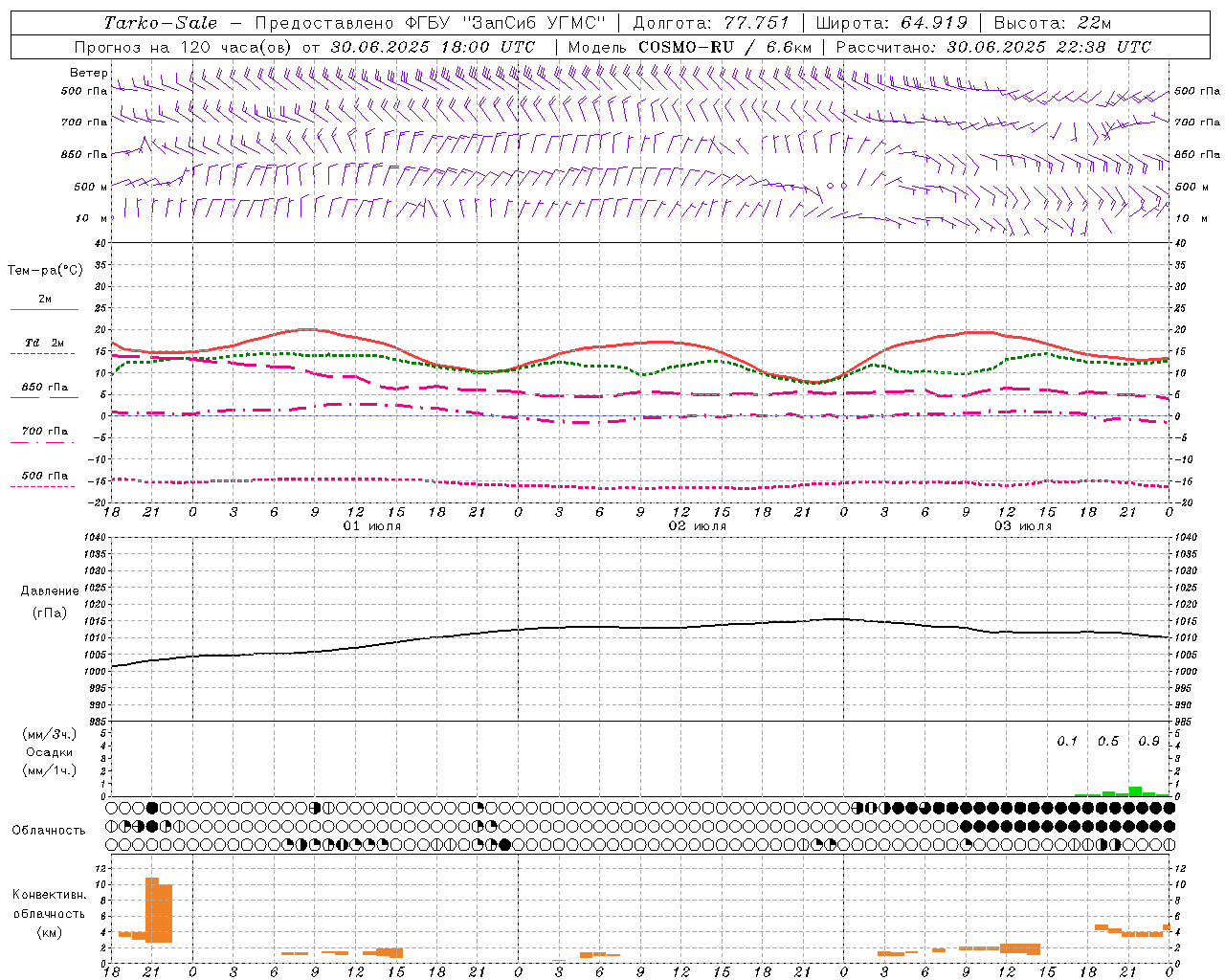Click the date label '02 июля'

point(698,526)
